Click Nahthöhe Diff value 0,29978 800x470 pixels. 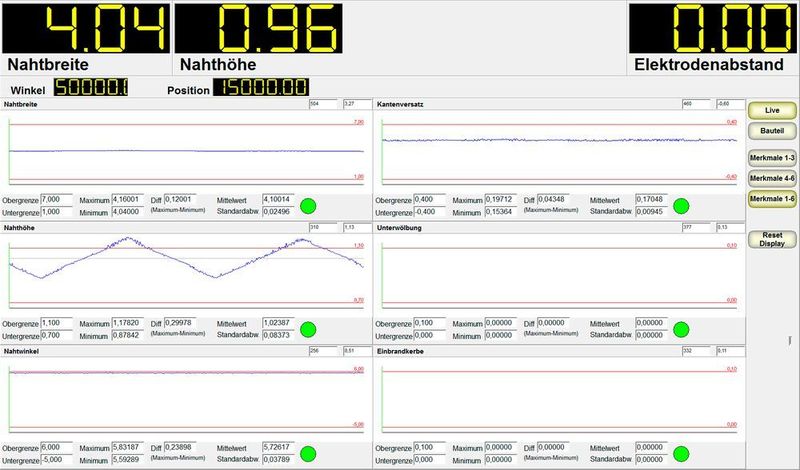180,323
